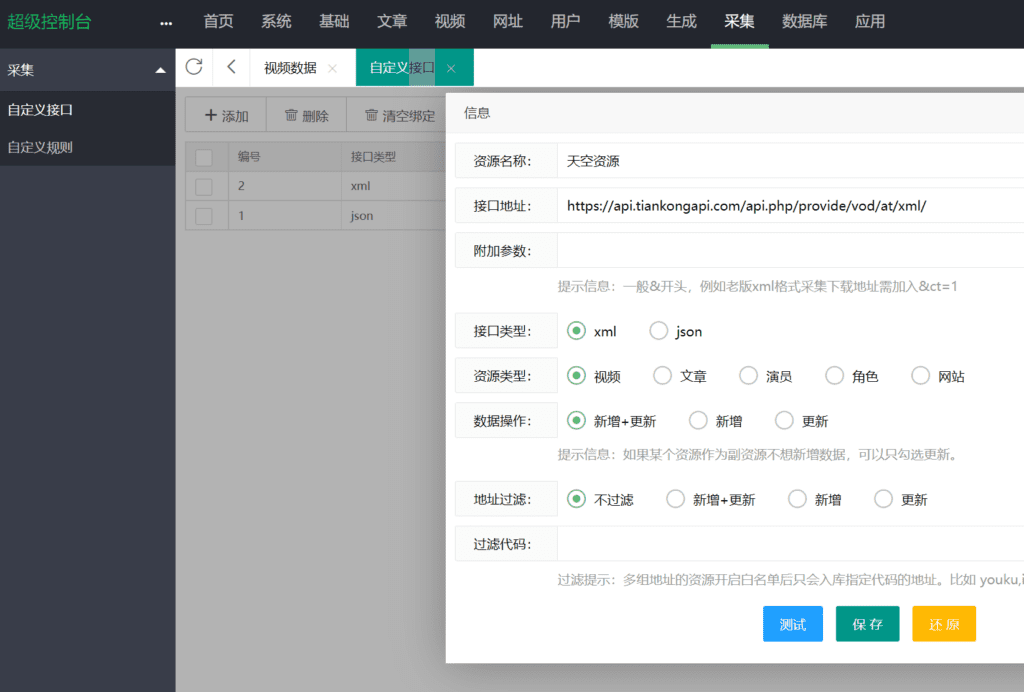Select 更新 under 数据操作
Viewport: 1024px width, 692px height.
point(784,421)
